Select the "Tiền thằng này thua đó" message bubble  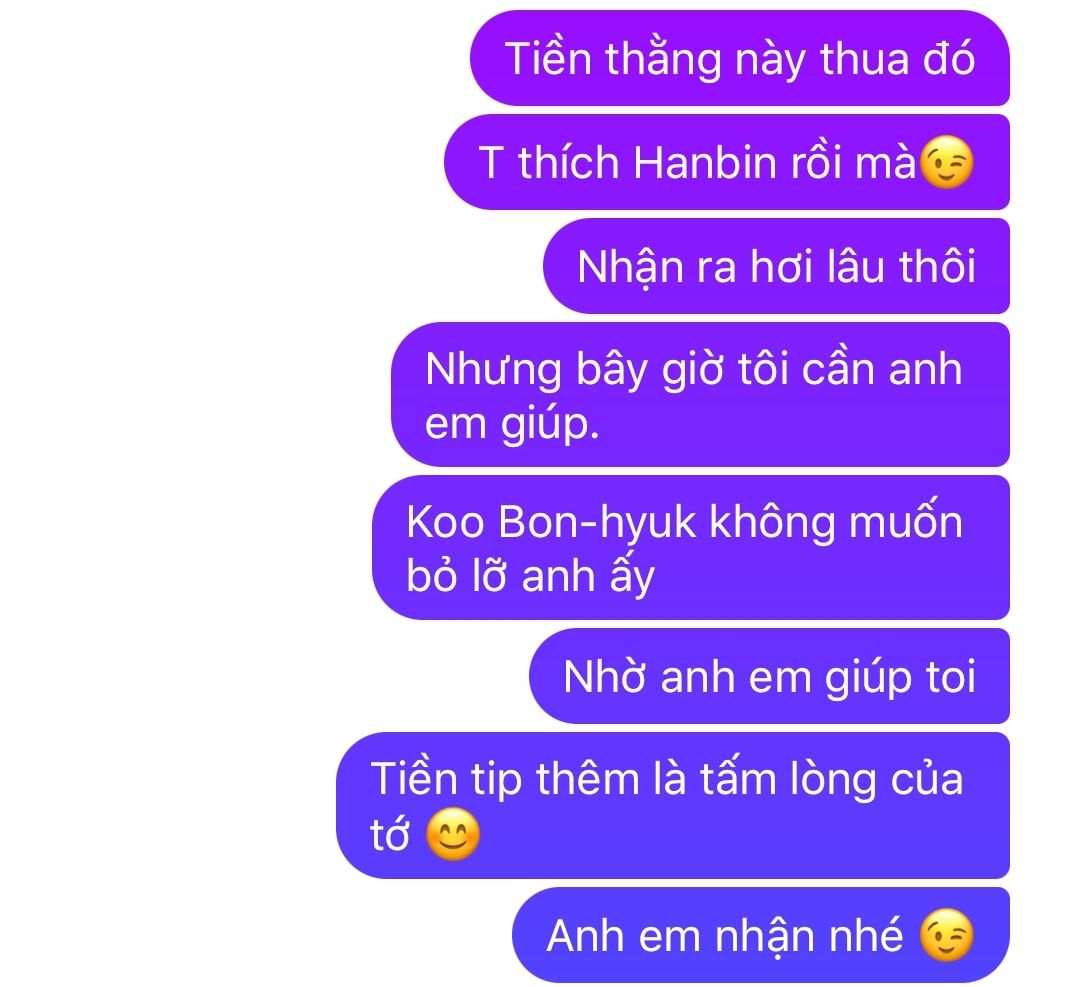pos(740,59)
